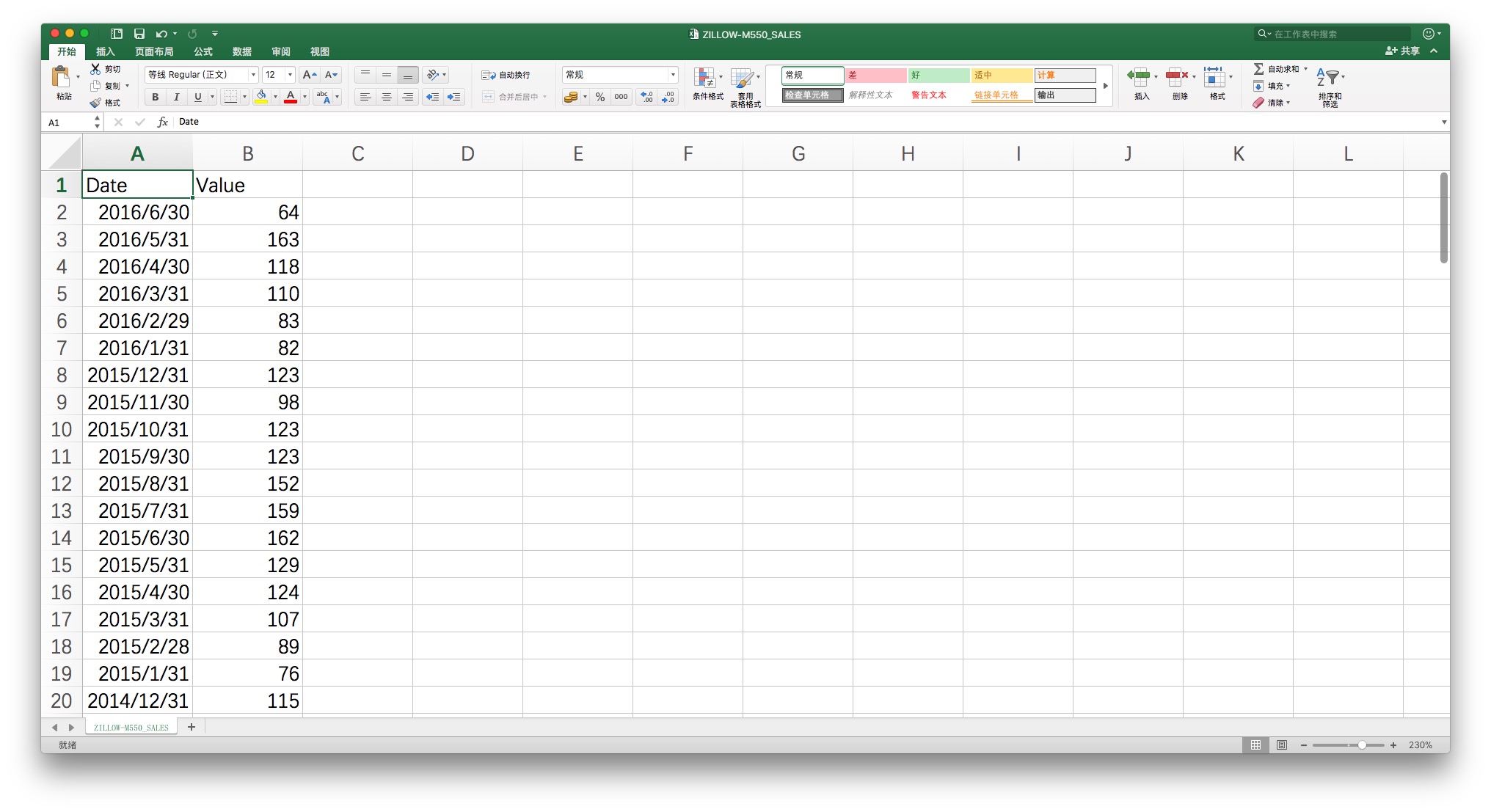
Task: Expand the number format dropdown showing 常规
Action: click(672, 75)
